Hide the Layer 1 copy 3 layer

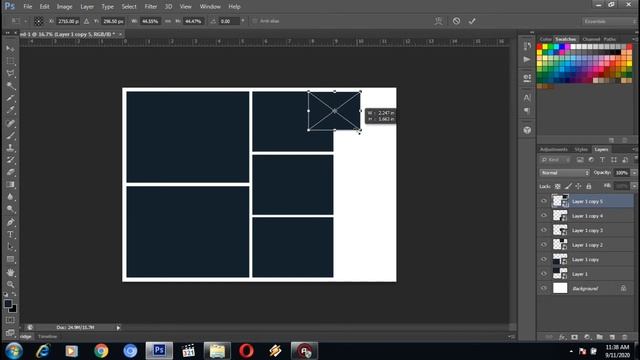pos(544,230)
